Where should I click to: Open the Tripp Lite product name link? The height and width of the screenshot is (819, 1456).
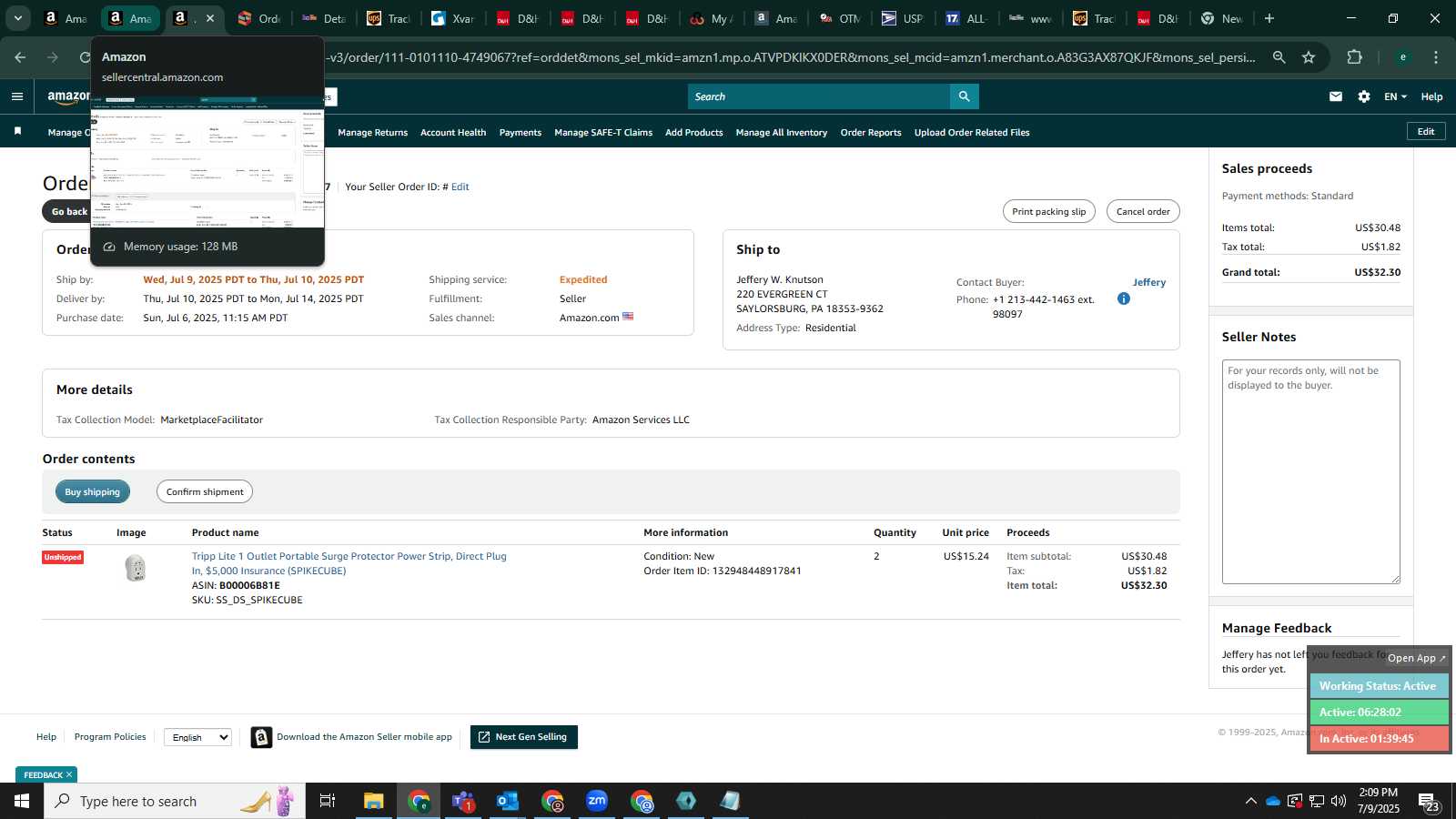(x=349, y=563)
